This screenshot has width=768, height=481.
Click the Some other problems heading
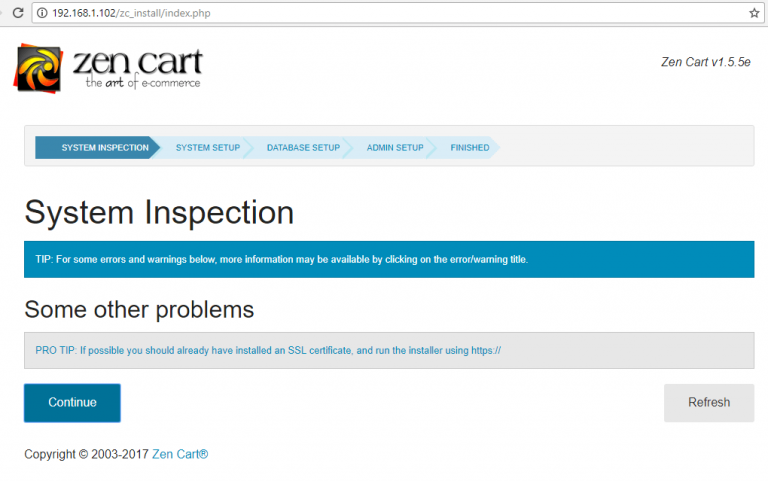click(139, 309)
